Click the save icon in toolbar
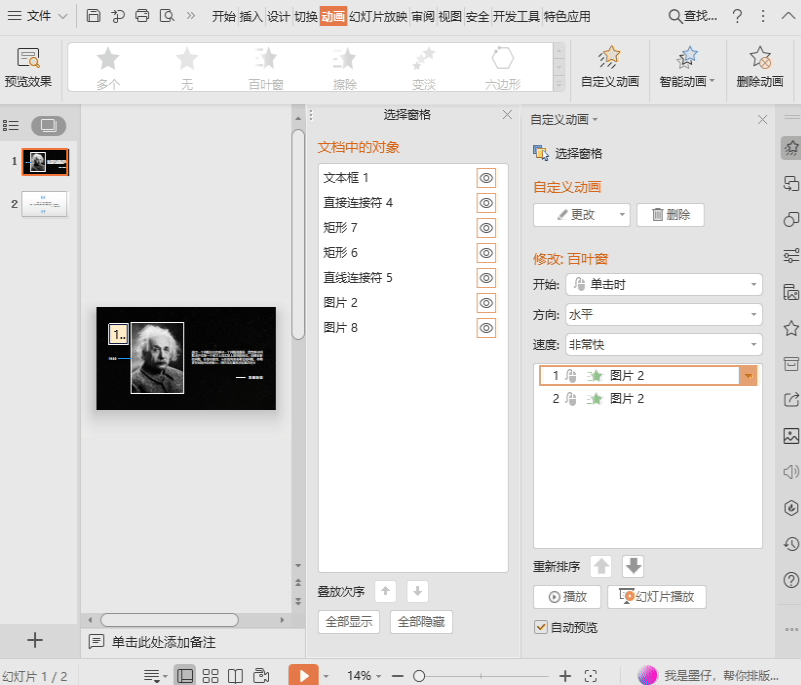801x685 pixels. (x=93, y=16)
